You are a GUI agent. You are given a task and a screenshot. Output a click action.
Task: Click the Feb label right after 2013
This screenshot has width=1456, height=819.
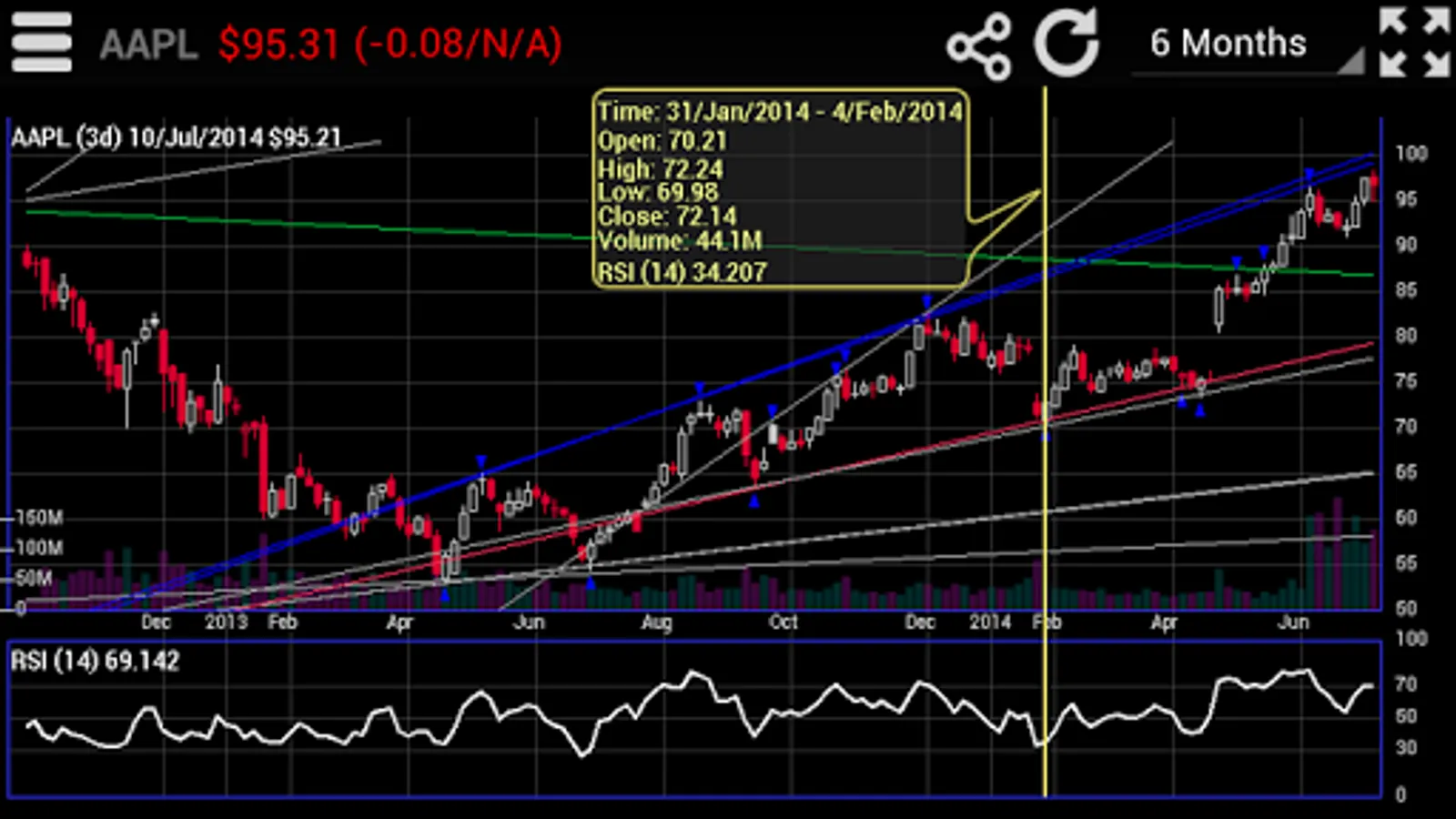coord(283,622)
